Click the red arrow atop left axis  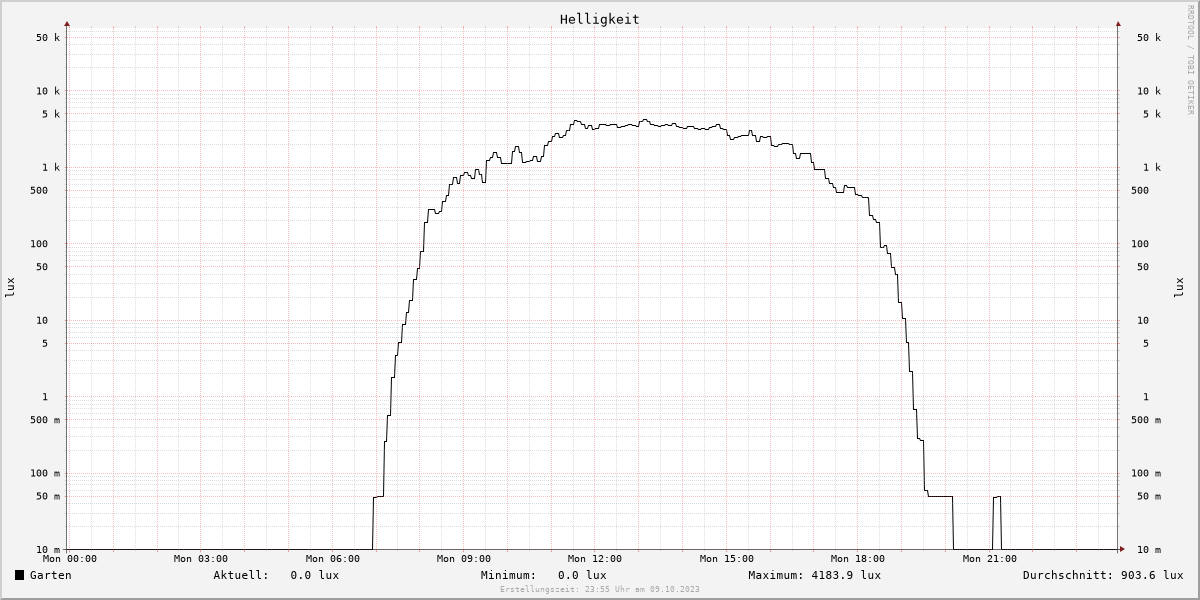[x=67, y=23]
